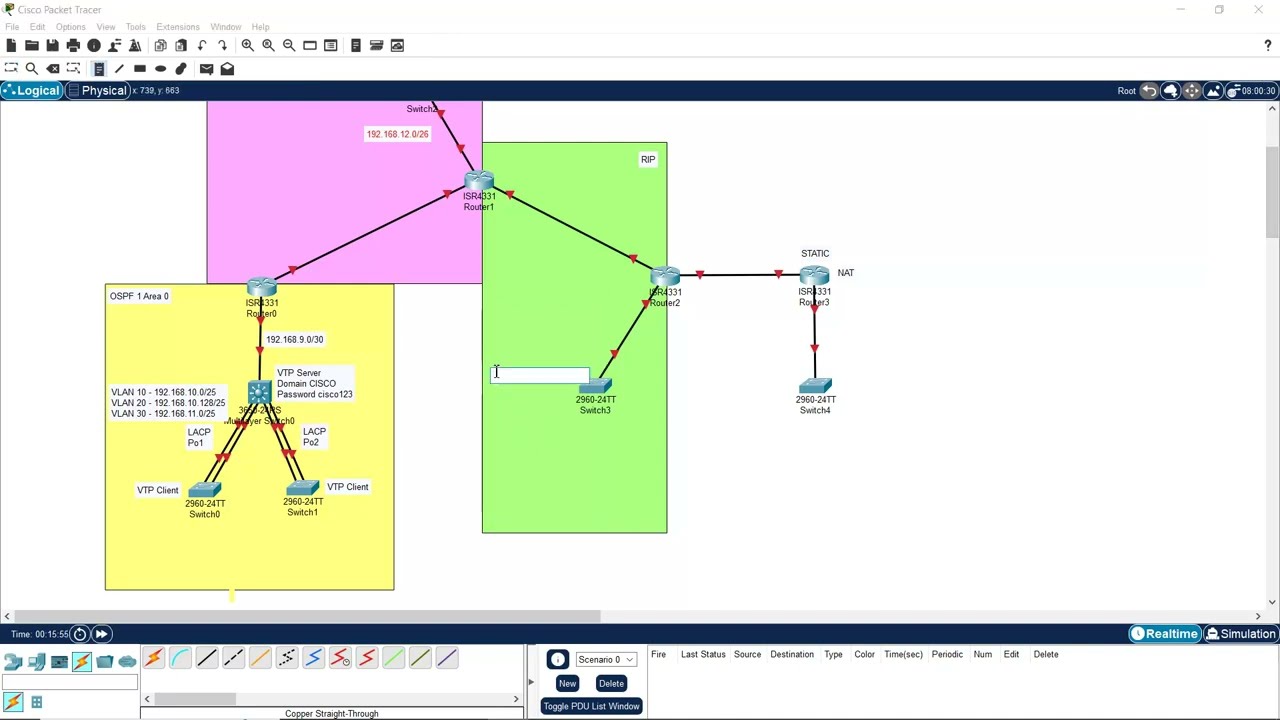
Task: Pick the Draw Freeform tool
Action: point(181,68)
